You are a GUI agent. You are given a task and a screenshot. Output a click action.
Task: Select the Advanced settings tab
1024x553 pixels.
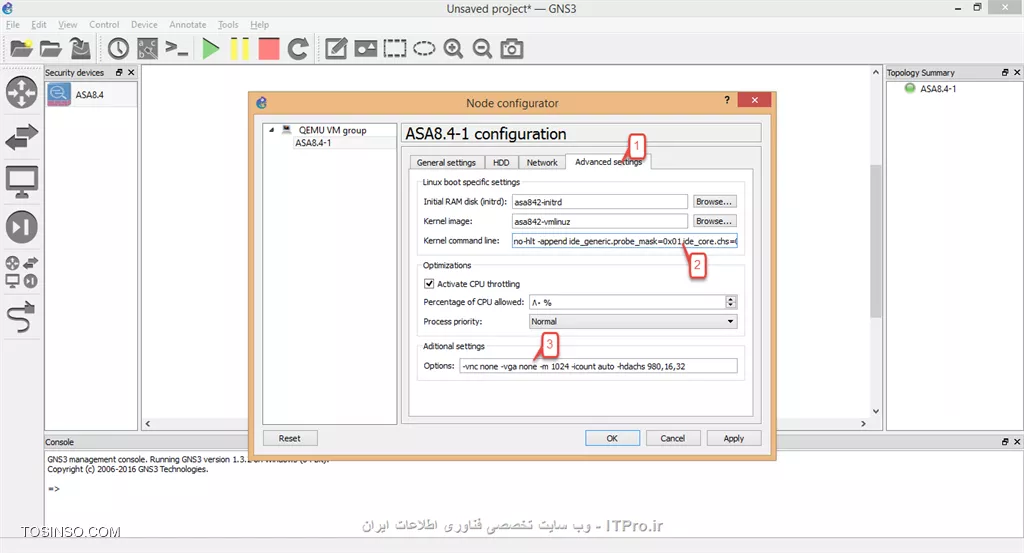click(x=608, y=162)
